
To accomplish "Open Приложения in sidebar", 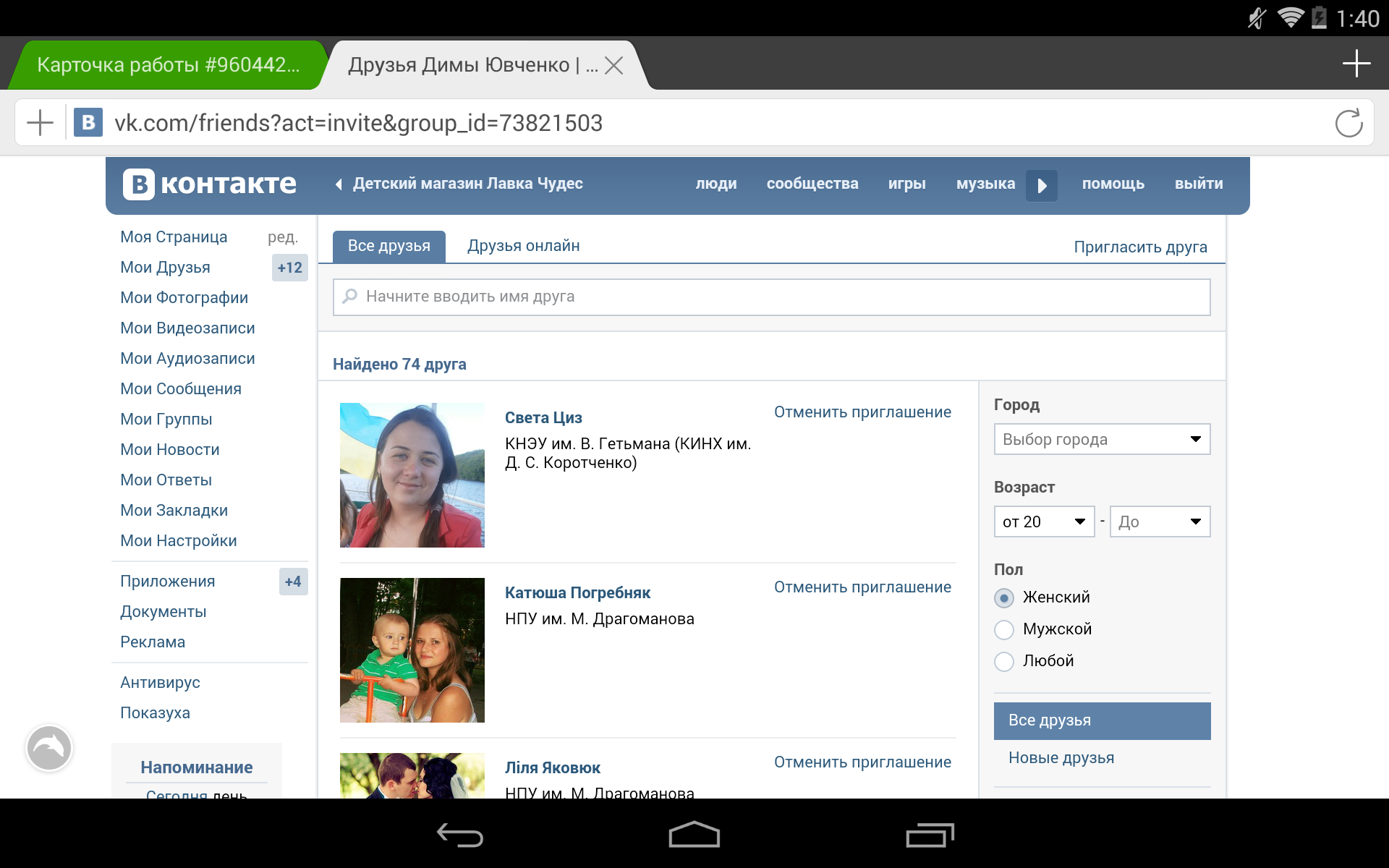I will point(168,582).
